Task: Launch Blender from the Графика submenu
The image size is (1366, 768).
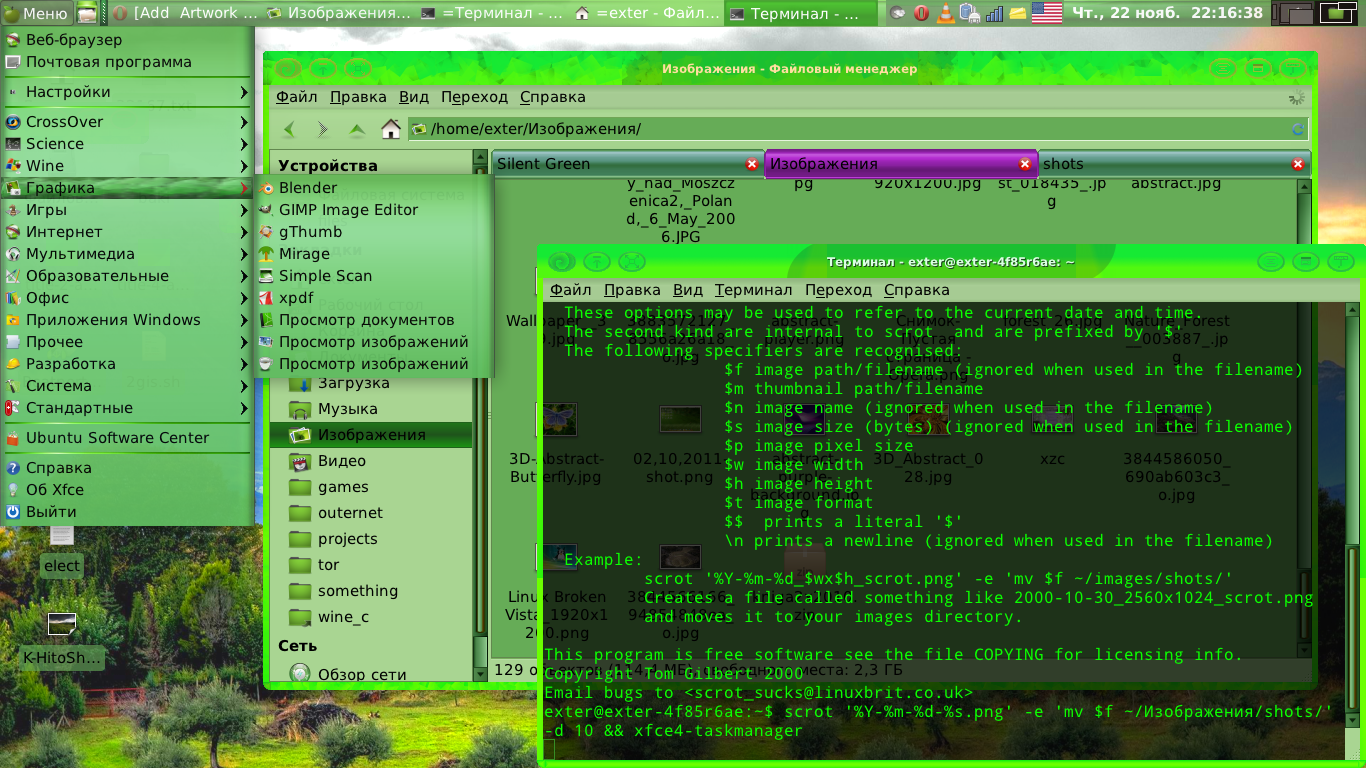Action: (x=374, y=188)
